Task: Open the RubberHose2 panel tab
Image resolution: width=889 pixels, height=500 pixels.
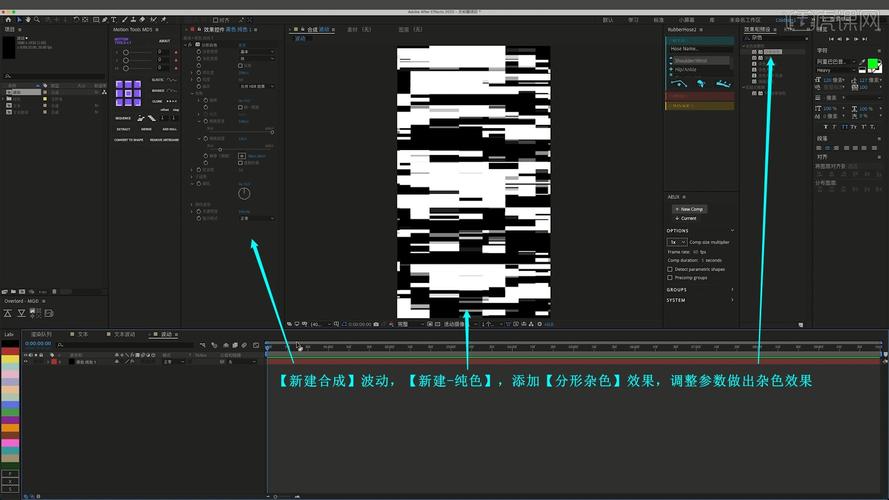Action: [x=682, y=29]
